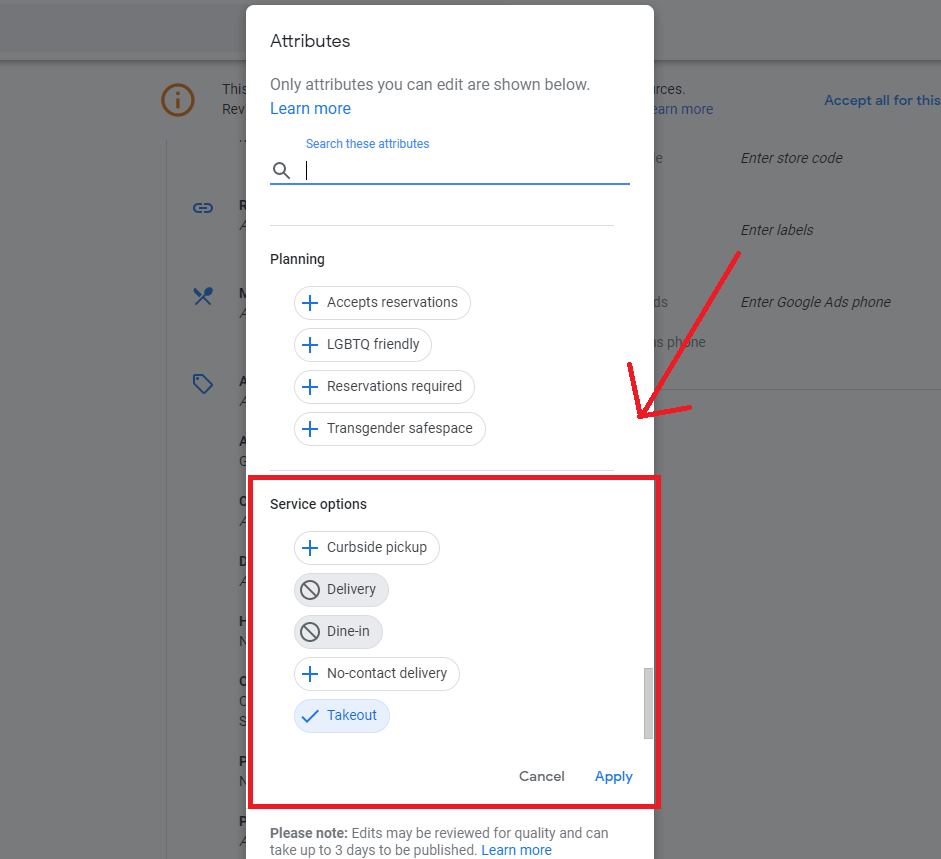Click the fork and spoon menu icon

coord(203,296)
